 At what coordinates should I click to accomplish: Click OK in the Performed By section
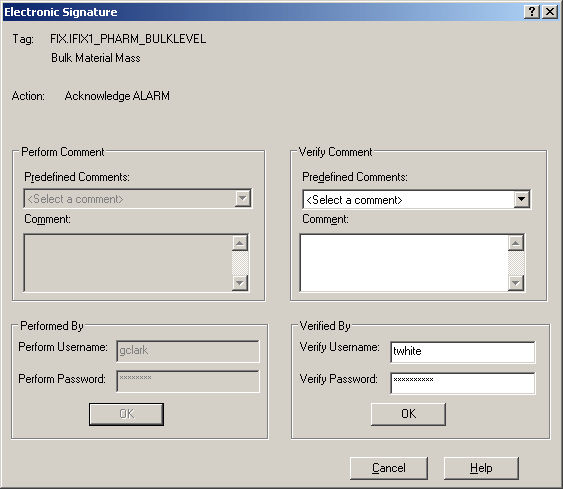click(126, 414)
